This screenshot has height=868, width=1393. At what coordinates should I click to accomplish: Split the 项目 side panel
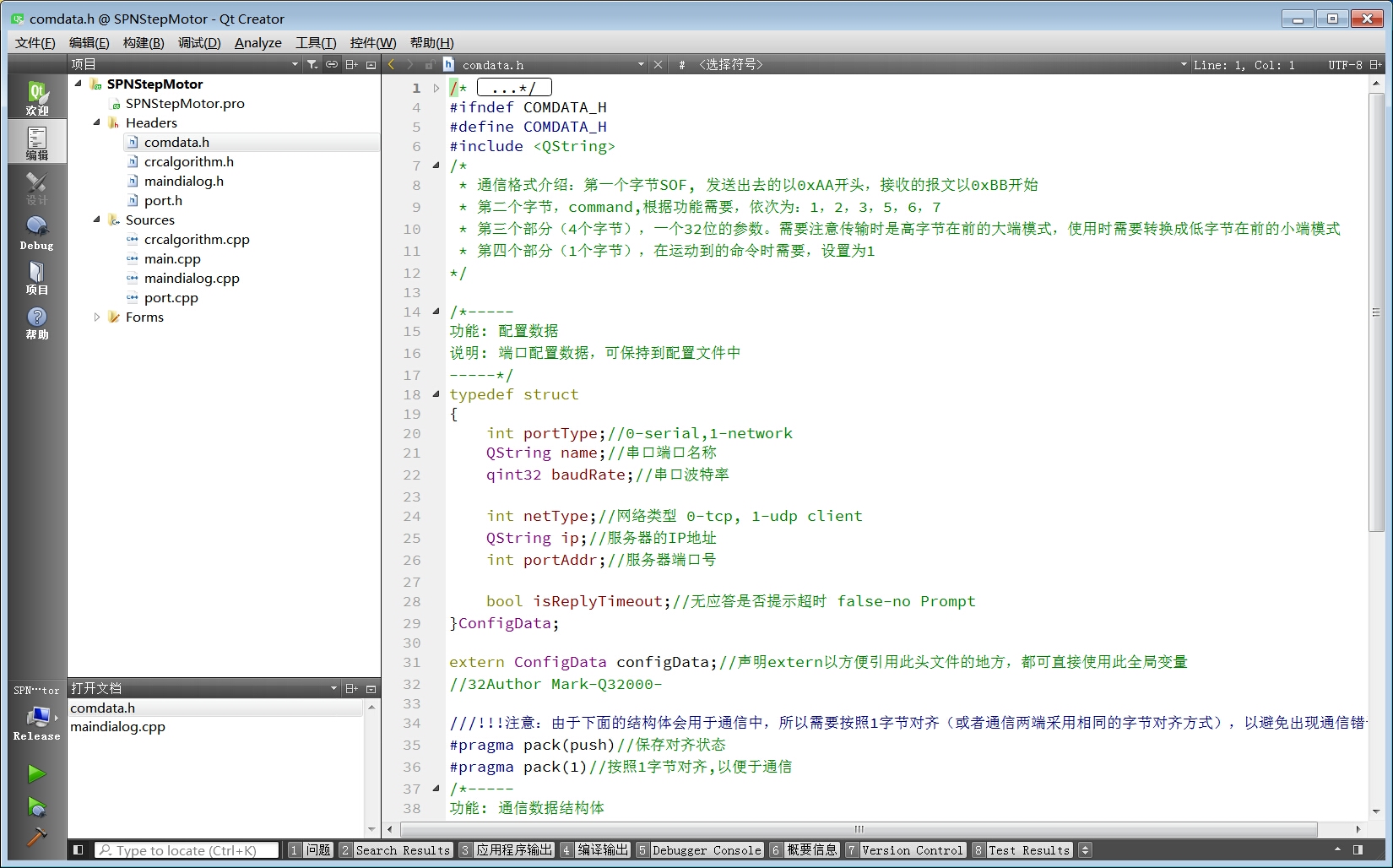pyautogui.click(x=351, y=64)
